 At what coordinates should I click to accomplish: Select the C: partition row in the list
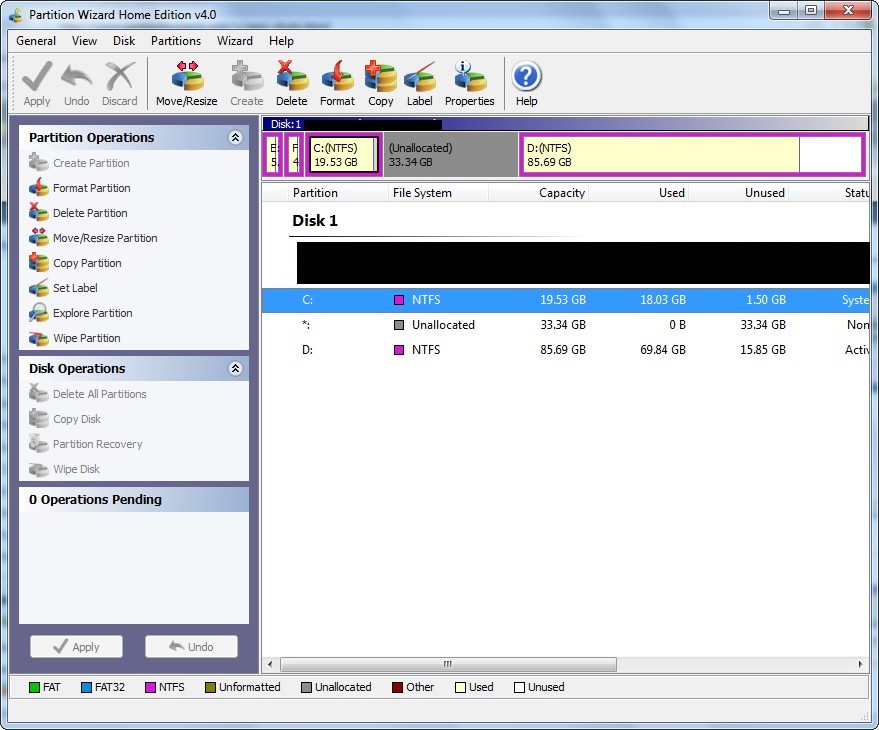tap(566, 300)
